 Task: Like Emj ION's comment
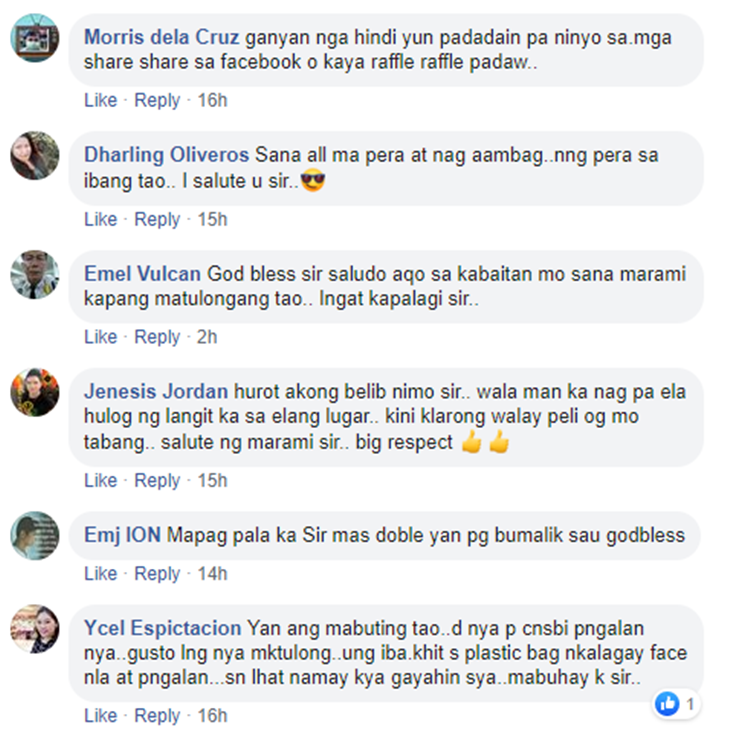(x=100, y=573)
